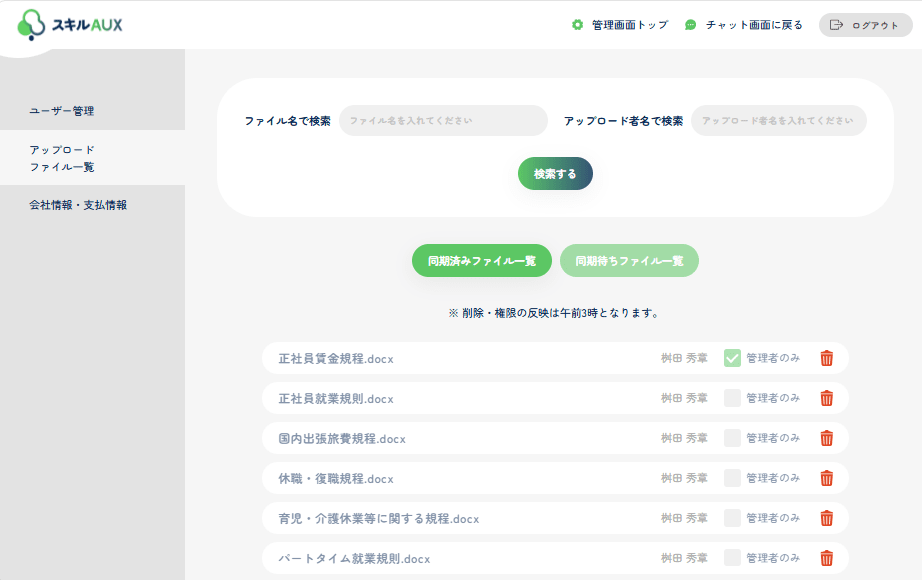Viewport: 922px width, 580px height.
Task: Go to 管理画面トップ link
Action: pos(630,25)
